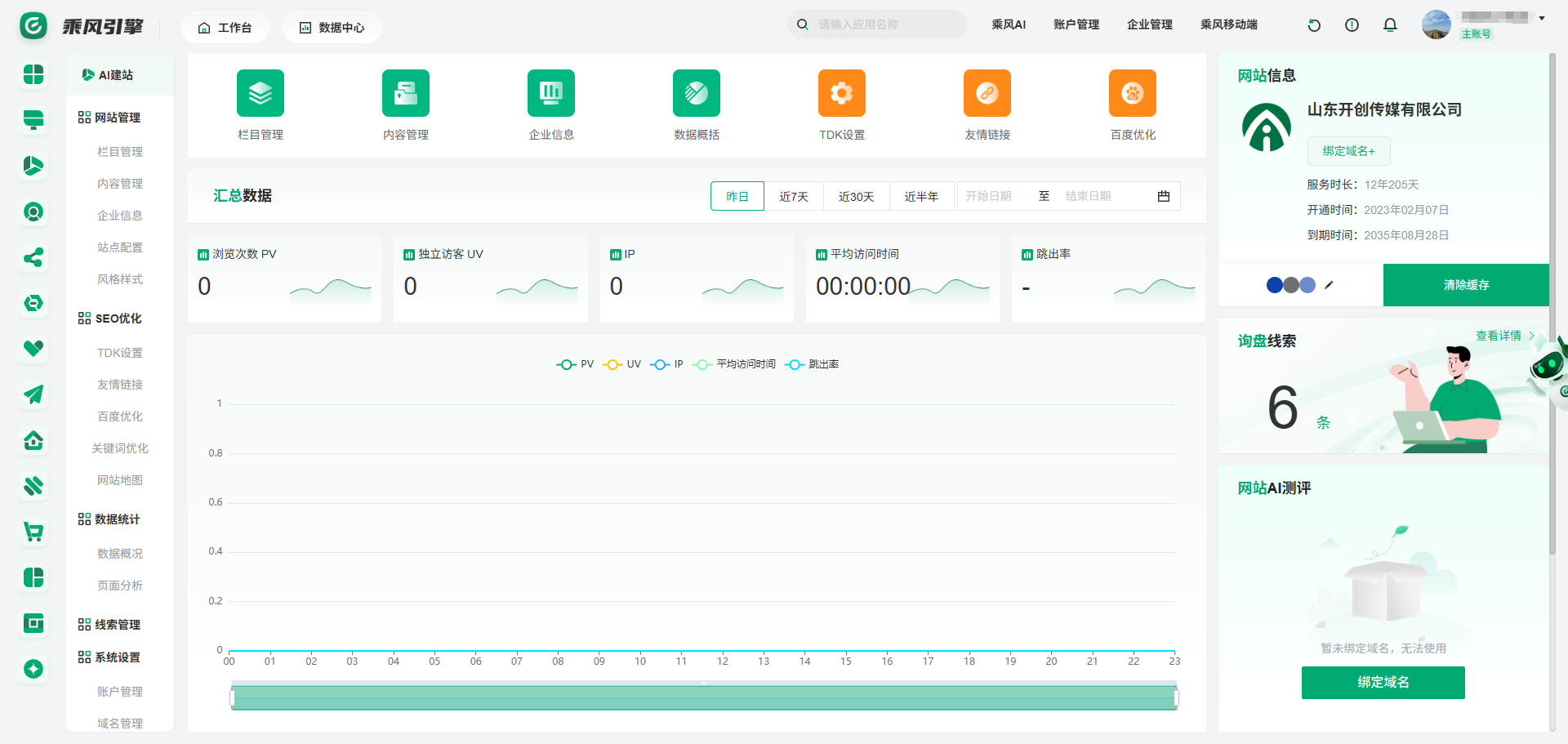This screenshot has height=744, width=1568.
Task: Open the 百度优化 paw icon
Action: point(1132,93)
